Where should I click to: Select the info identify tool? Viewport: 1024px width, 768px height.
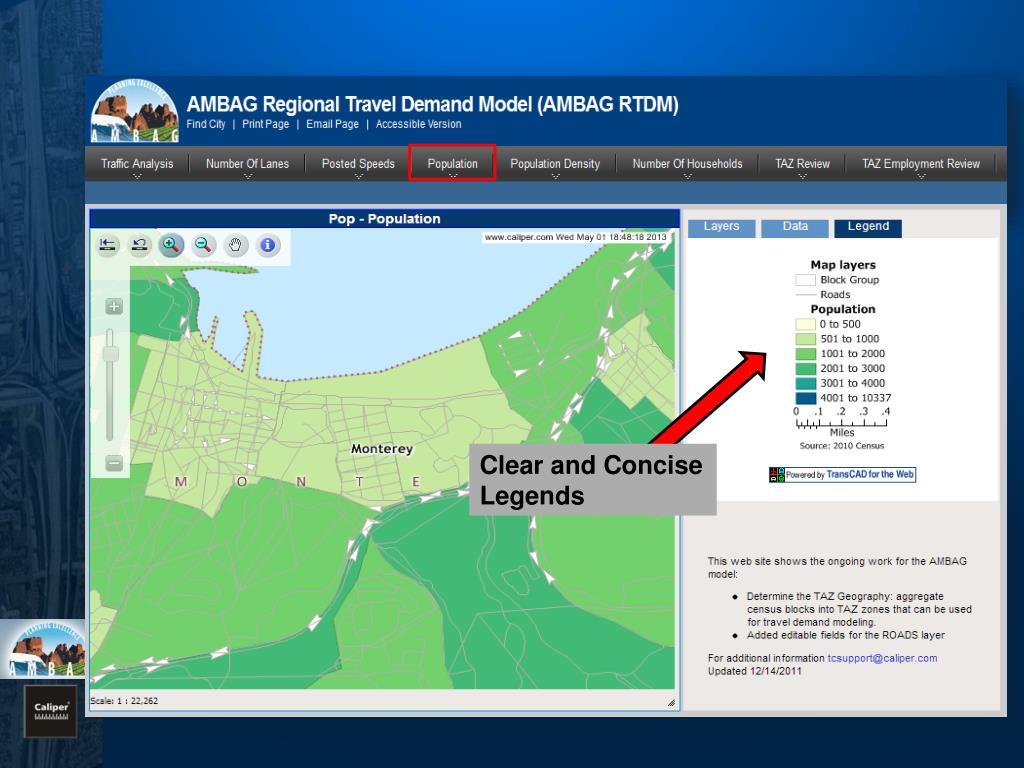click(x=268, y=246)
